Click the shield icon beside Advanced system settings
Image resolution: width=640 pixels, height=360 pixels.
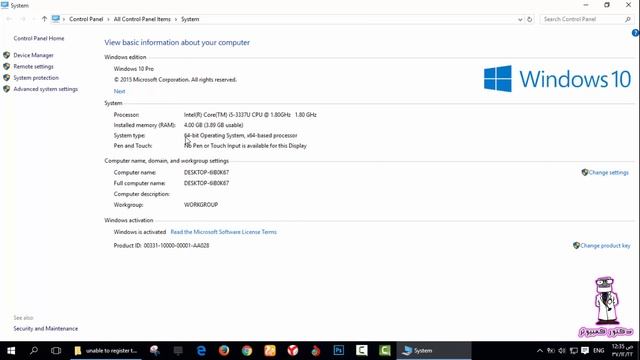pos(7,89)
